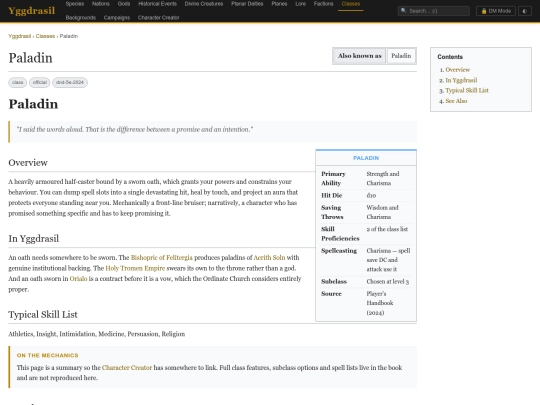The image size is (540, 405).
Task: Click the 'Also known as' label
Action: pos(360,56)
